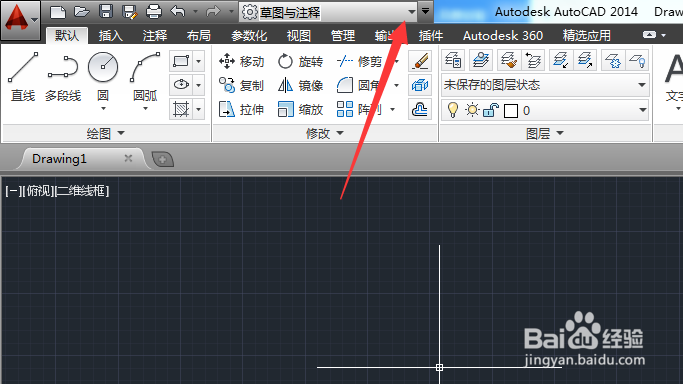683x384 pixels.
Task: Open the layer state dropdown 未保存的图层状态
Action: click(545, 85)
